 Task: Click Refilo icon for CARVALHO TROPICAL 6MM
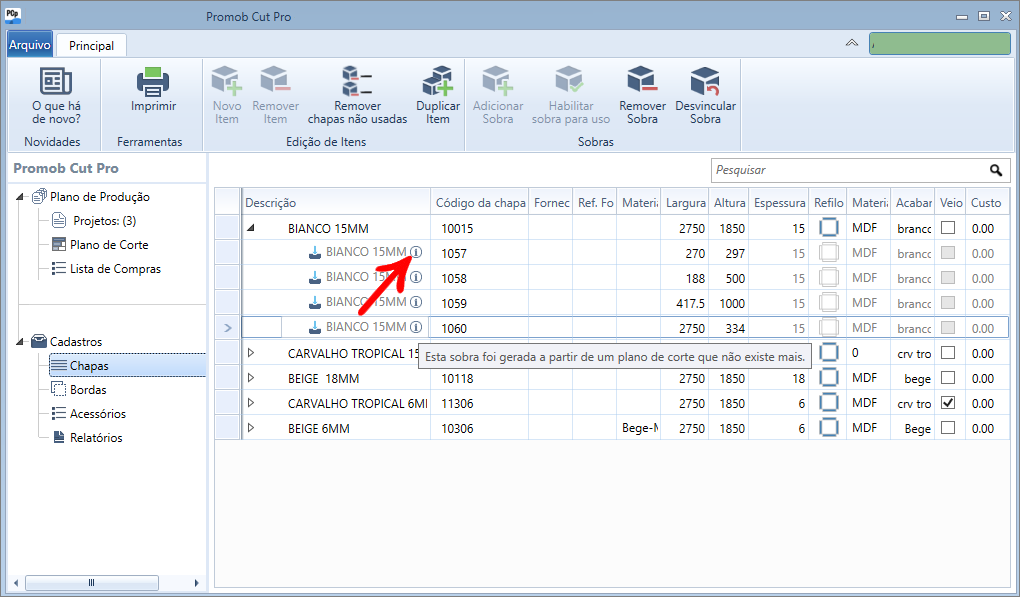pyautogui.click(x=829, y=403)
